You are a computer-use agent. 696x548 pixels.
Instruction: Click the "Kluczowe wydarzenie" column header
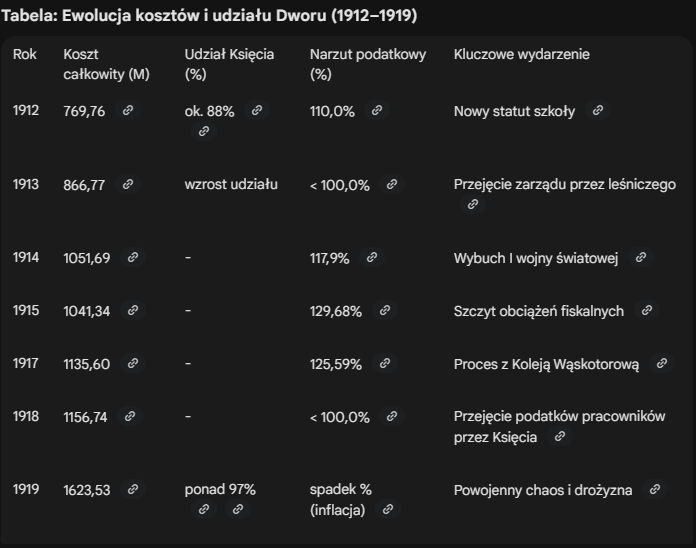521,54
